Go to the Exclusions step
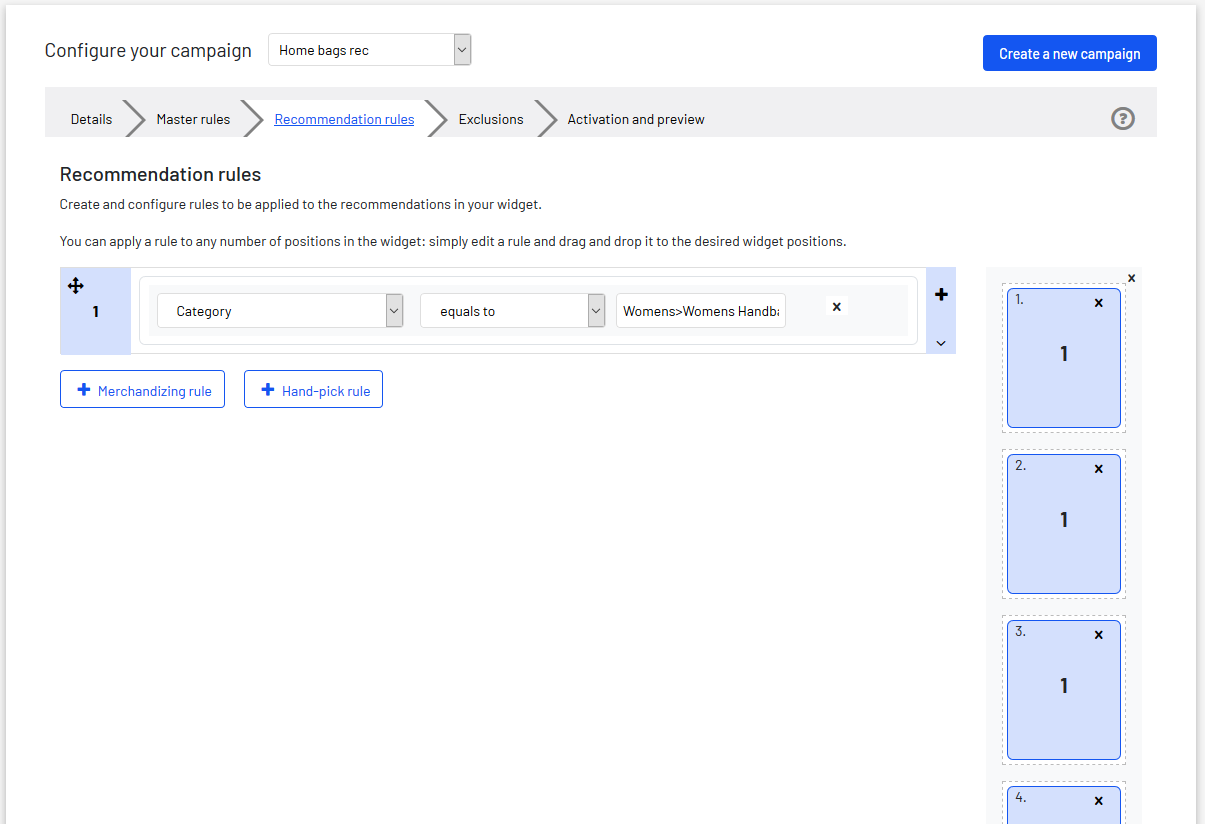 point(491,119)
